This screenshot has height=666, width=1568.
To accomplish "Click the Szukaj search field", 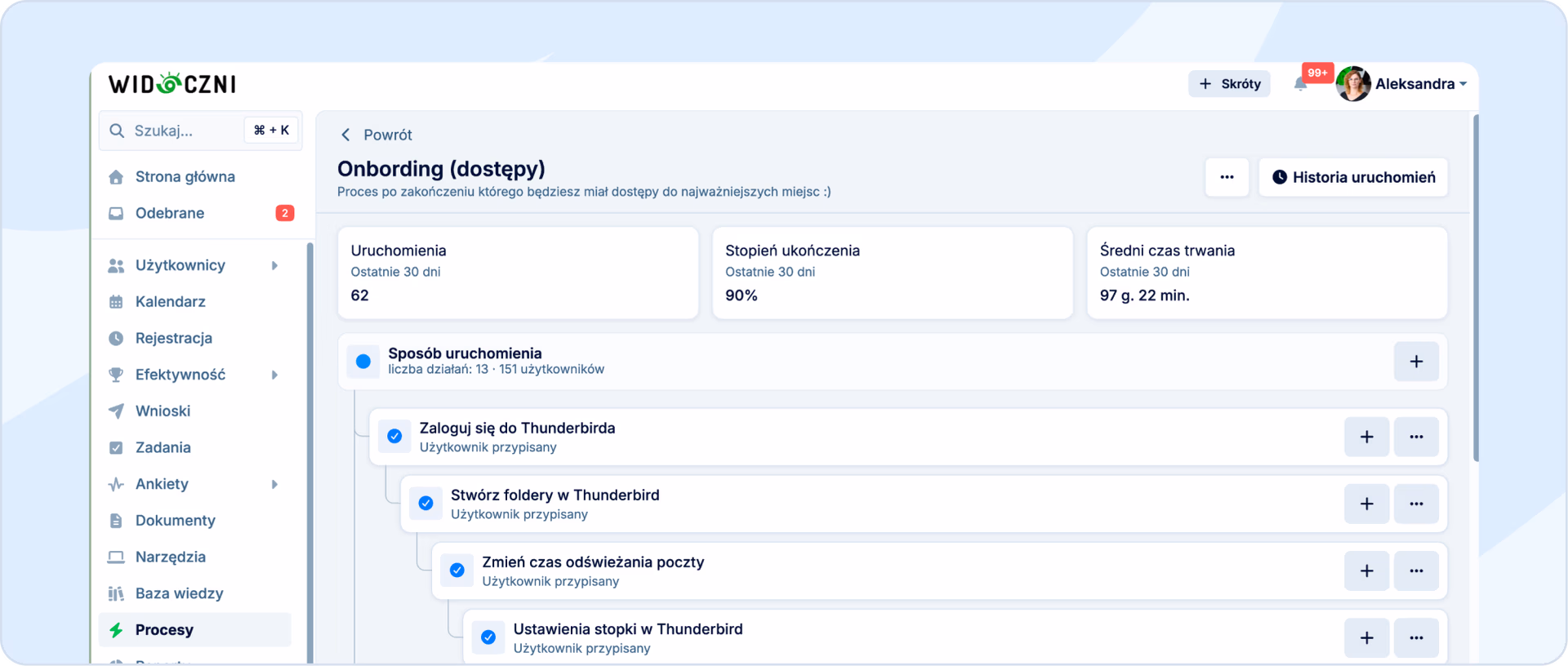I will coord(201,131).
